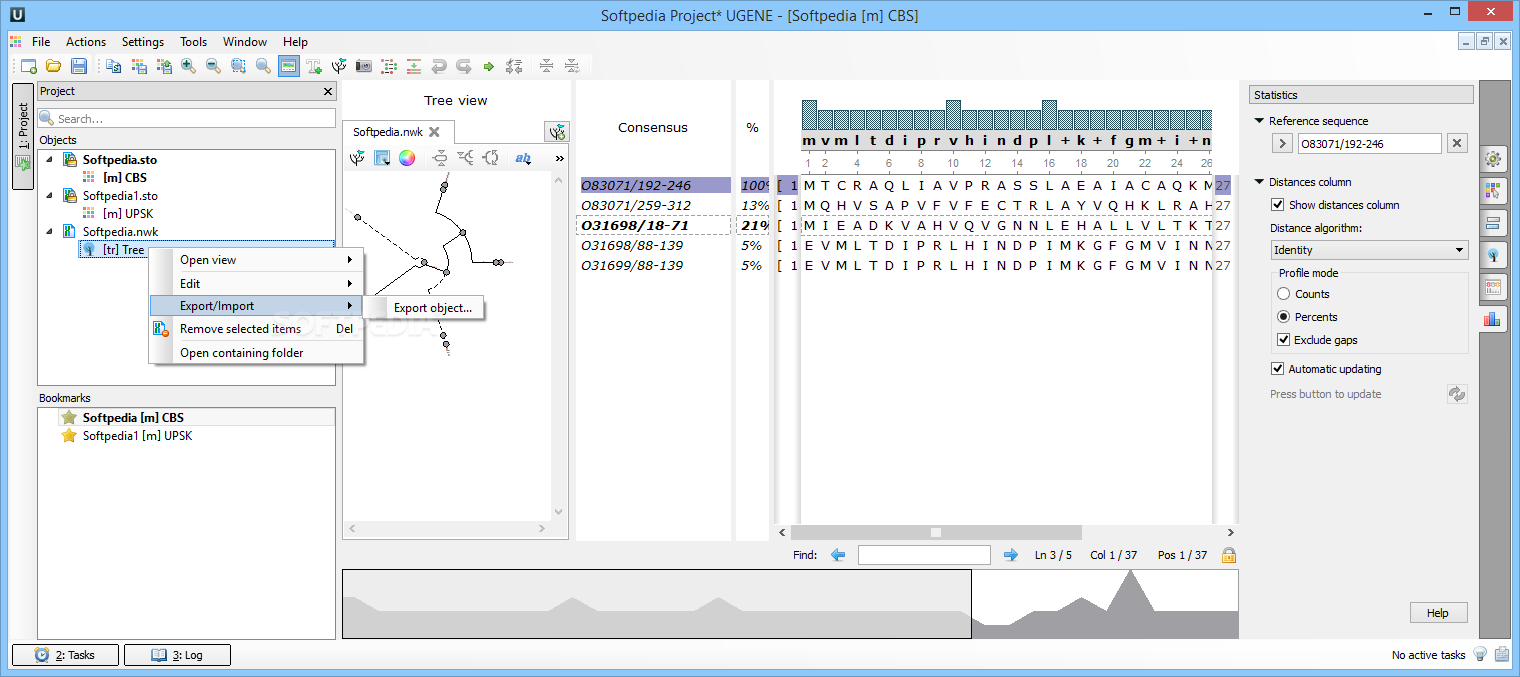This screenshot has height=677, width=1520.
Task: Collapse the Distances column section
Action: point(1259,182)
